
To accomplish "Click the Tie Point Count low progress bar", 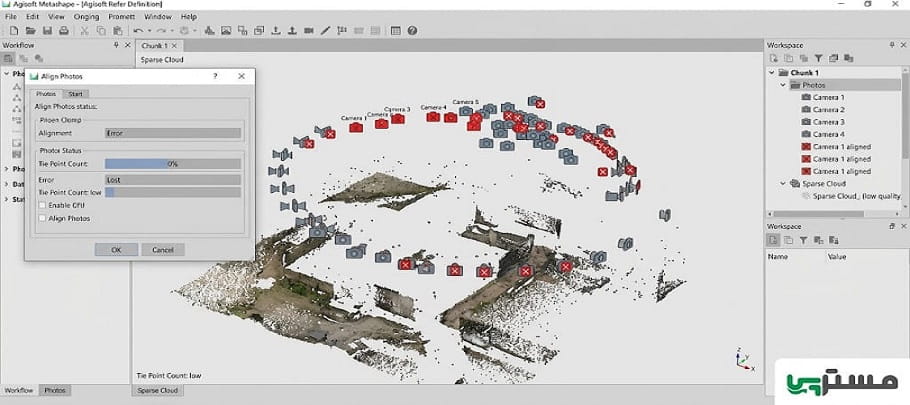I will (x=173, y=192).
